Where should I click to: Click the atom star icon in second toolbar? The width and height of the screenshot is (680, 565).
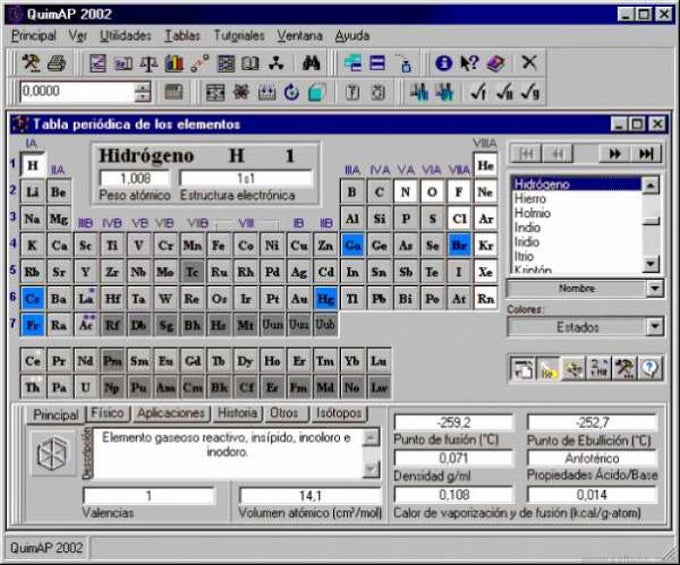pyautogui.click(x=241, y=92)
